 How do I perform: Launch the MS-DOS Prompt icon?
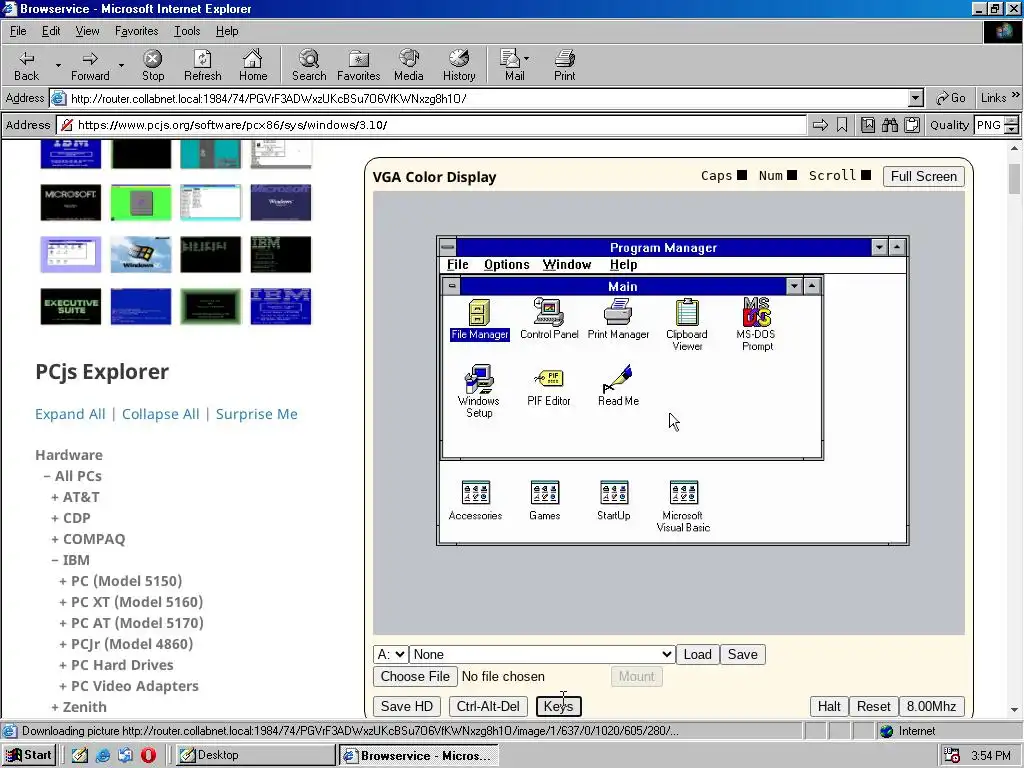(756, 325)
